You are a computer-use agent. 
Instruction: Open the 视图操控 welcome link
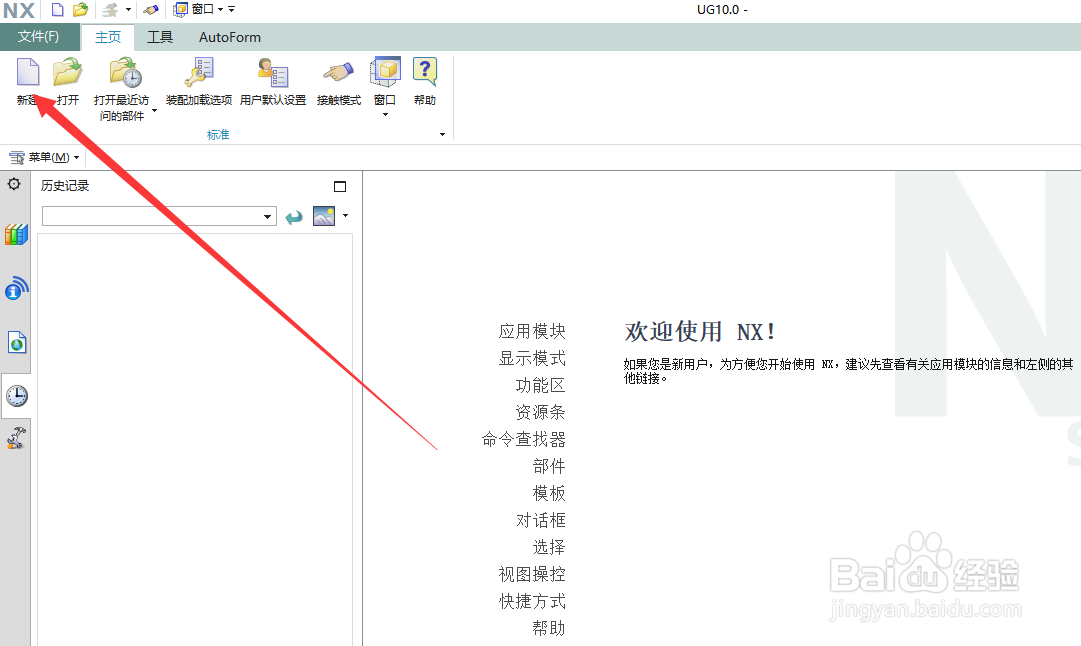(532, 574)
